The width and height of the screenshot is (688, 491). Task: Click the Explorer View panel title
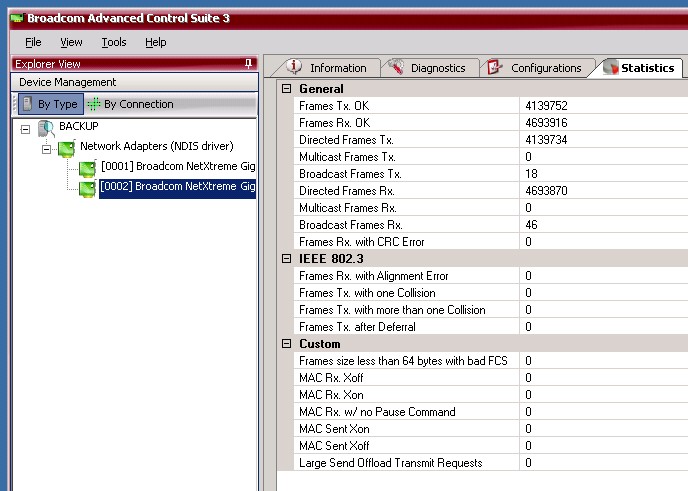[48, 64]
